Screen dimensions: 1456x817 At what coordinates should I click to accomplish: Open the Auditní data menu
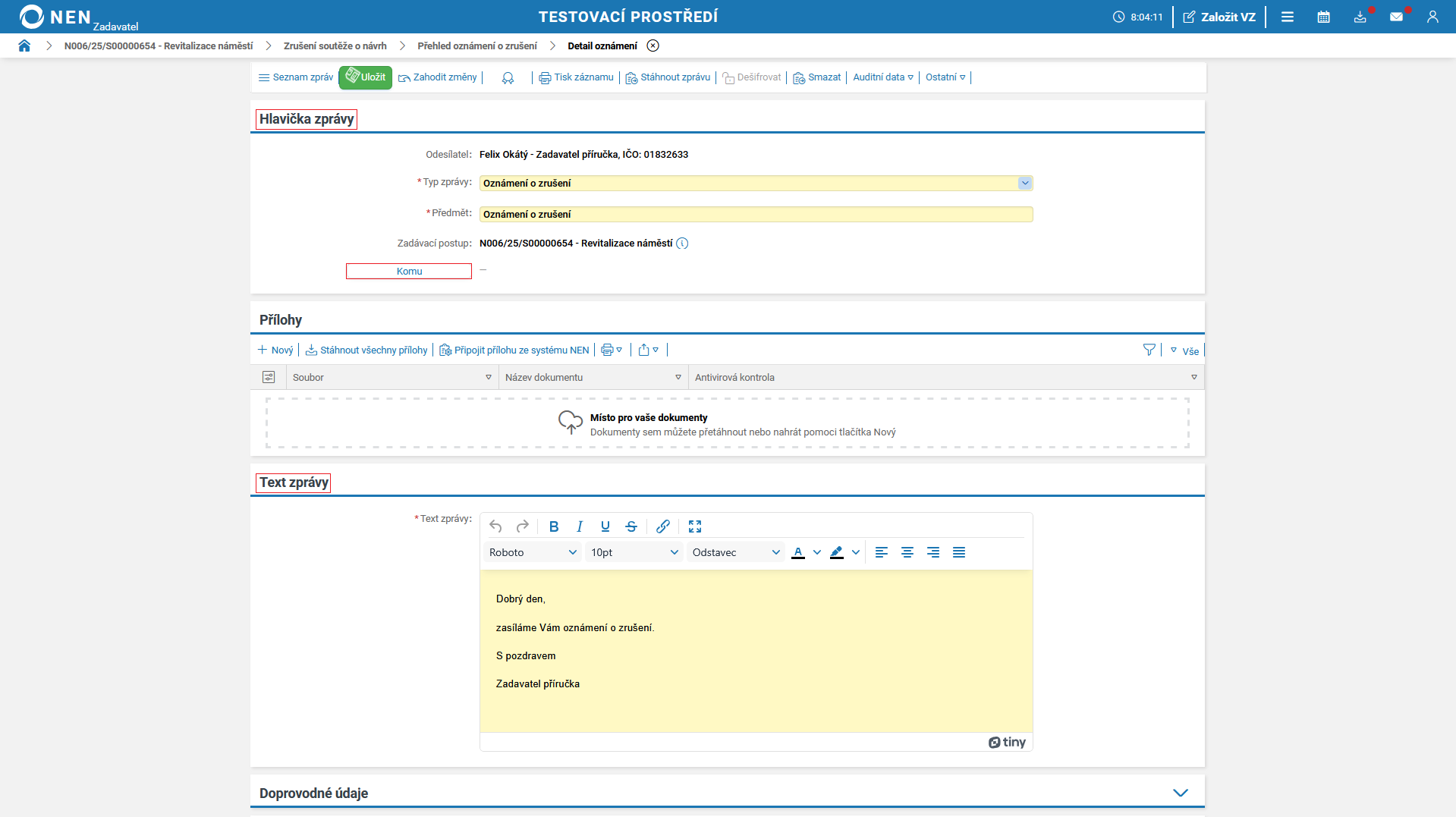882,77
